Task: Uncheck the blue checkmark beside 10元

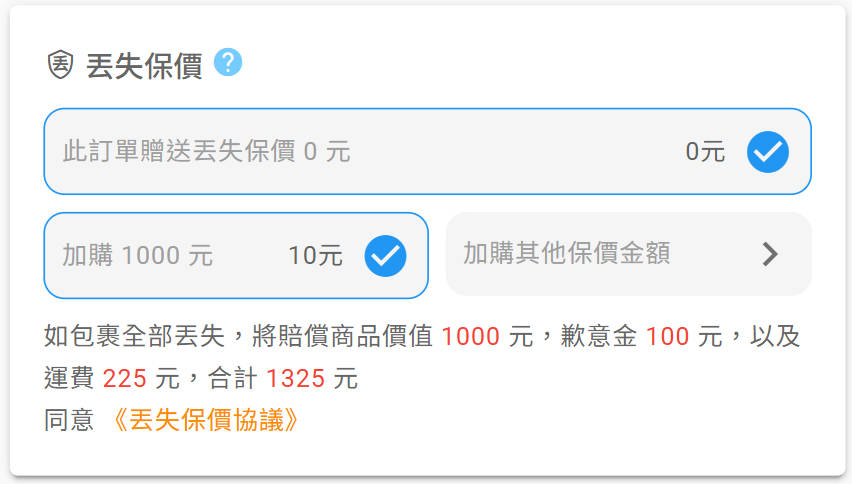Action: [385, 255]
